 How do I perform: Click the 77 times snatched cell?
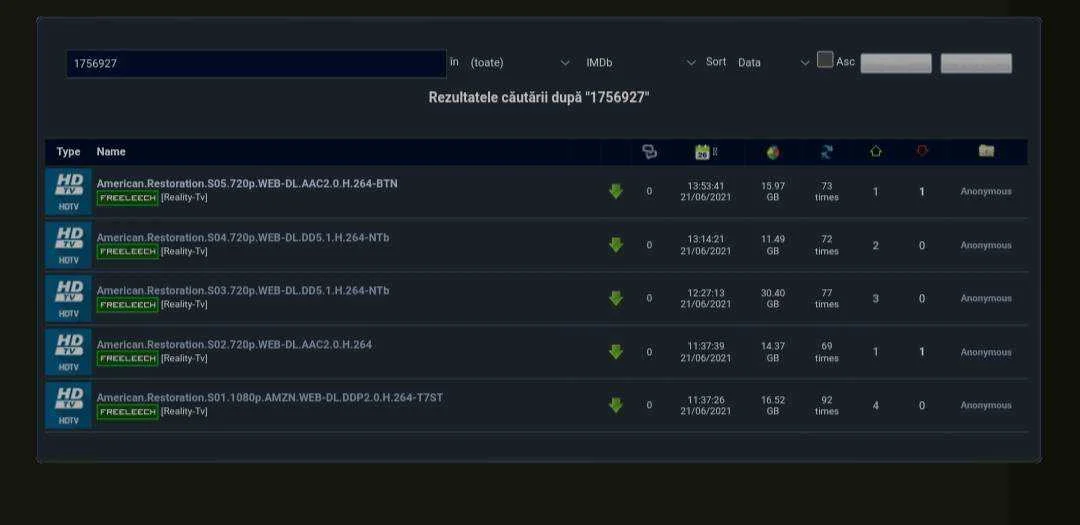pyautogui.click(x=827, y=298)
